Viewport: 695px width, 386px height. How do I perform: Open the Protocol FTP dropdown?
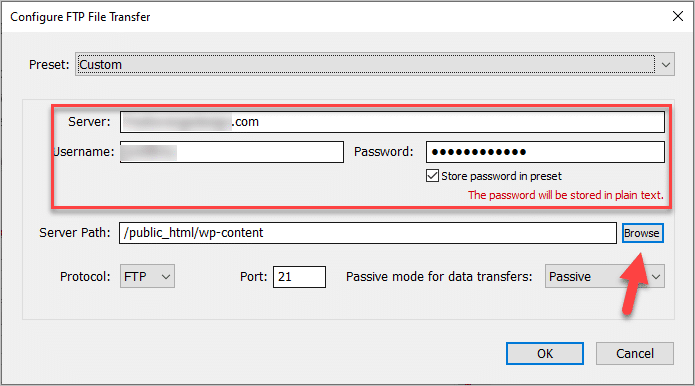pos(147,277)
